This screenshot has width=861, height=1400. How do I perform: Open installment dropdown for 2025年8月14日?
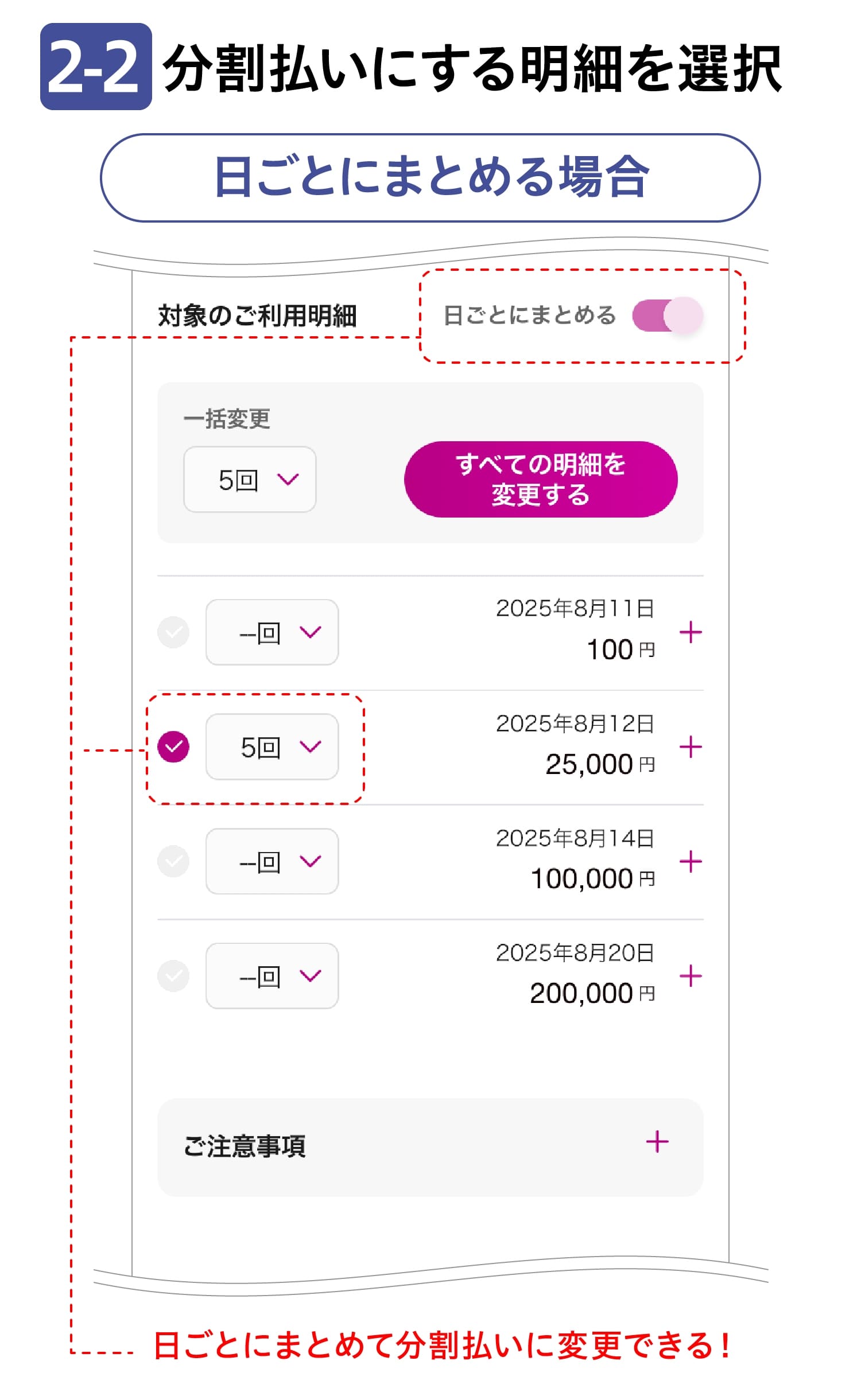click(272, 861)
